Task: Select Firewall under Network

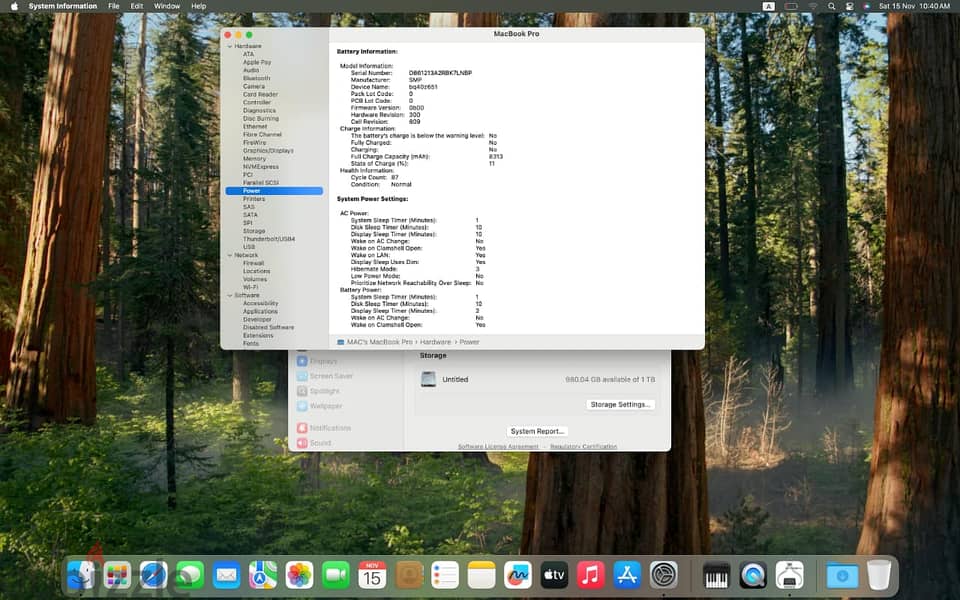Action: point(253,263)
